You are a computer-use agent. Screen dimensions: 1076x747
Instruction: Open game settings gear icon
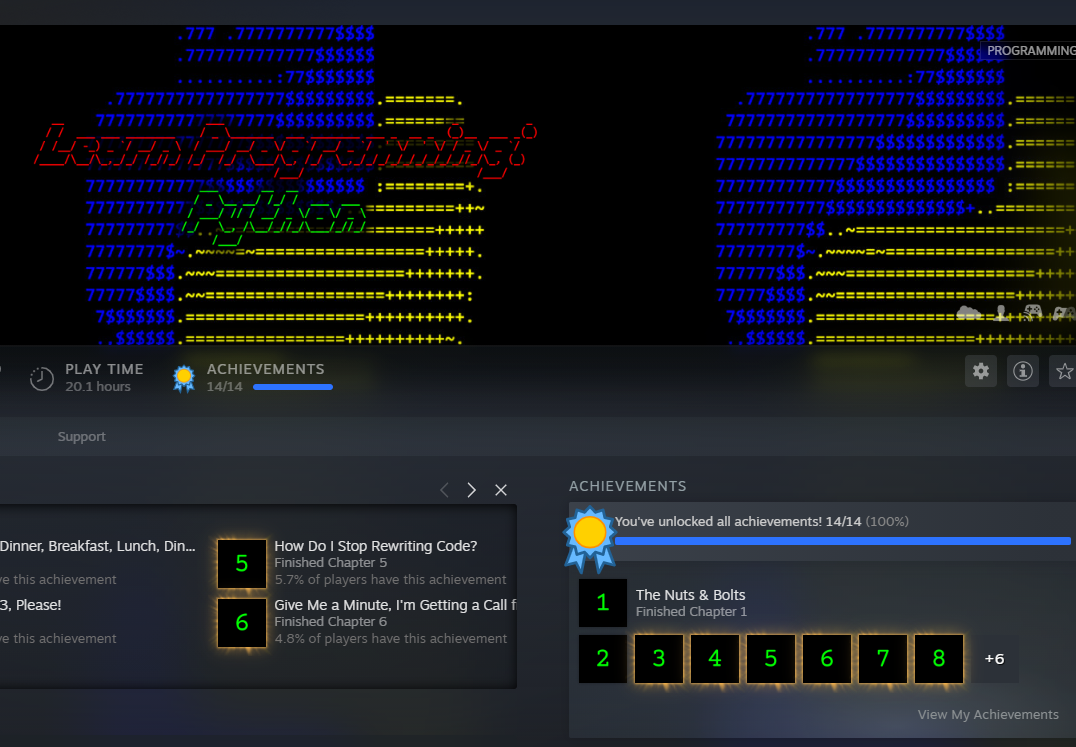pyautogui.click(x=981, y=371)
